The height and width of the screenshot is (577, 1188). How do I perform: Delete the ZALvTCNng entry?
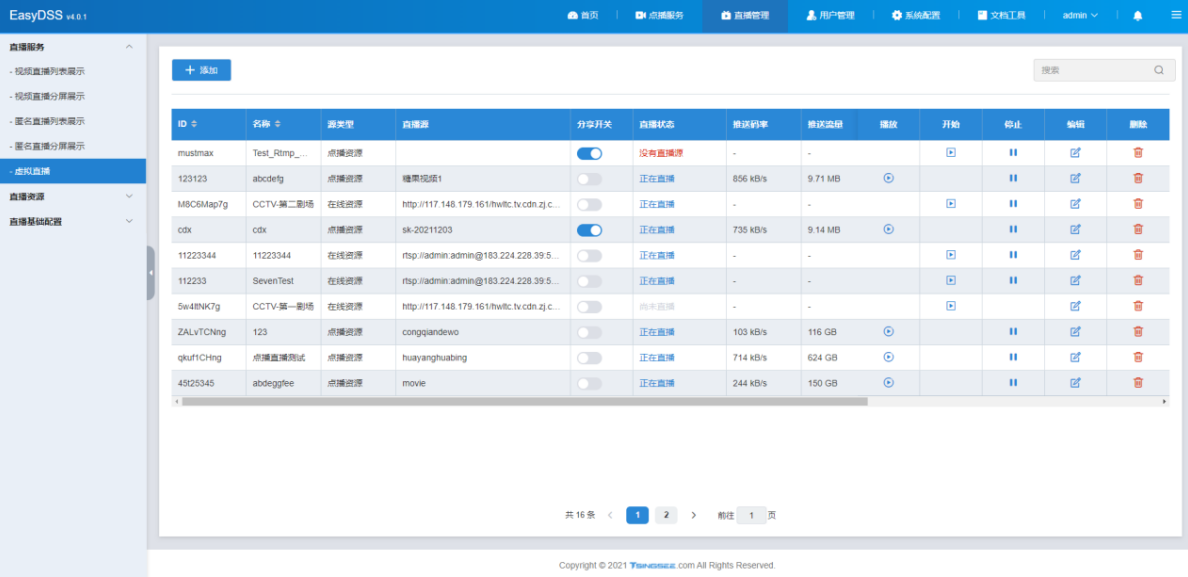pos(1137,332)
